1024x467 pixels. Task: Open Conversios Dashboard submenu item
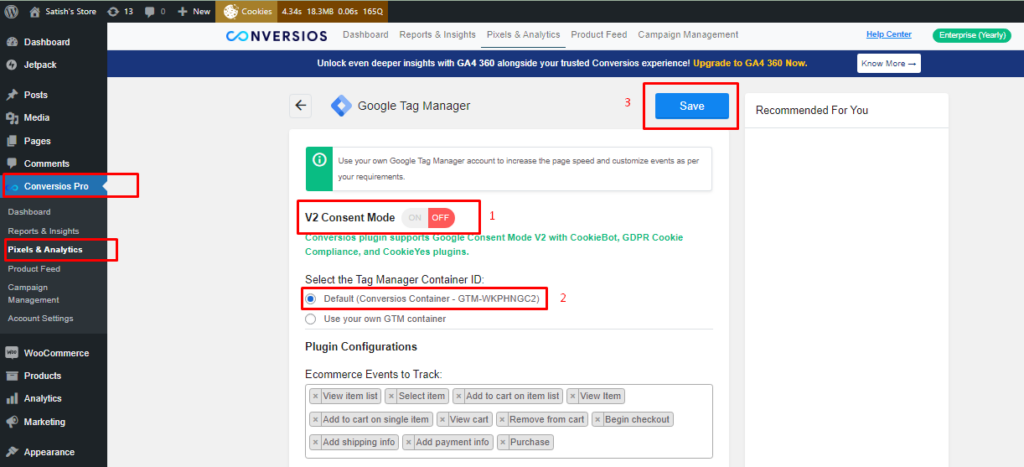point(29,212)
